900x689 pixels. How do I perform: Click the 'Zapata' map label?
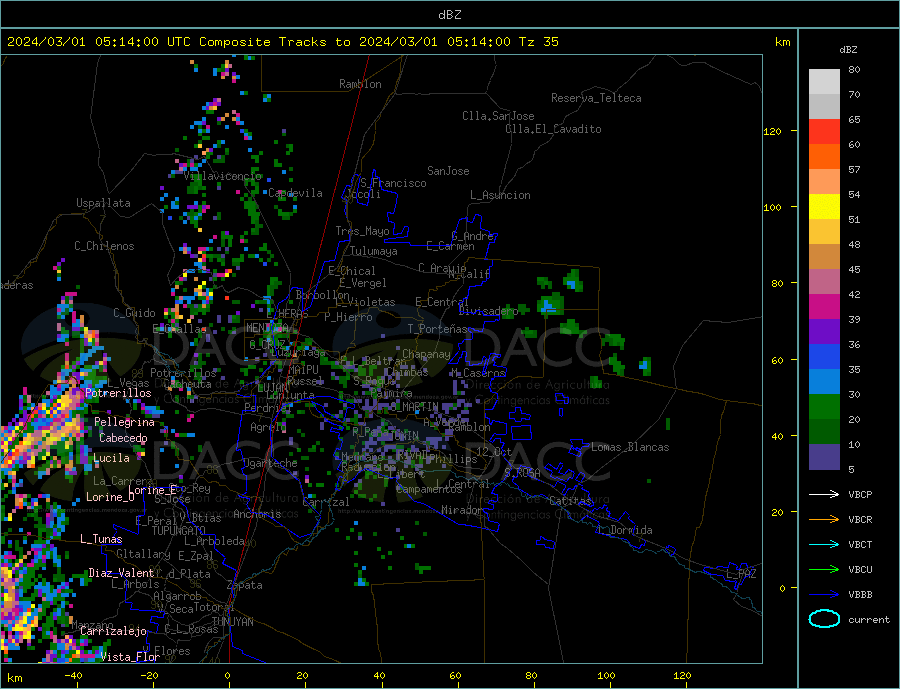click(x=245, y=585)
